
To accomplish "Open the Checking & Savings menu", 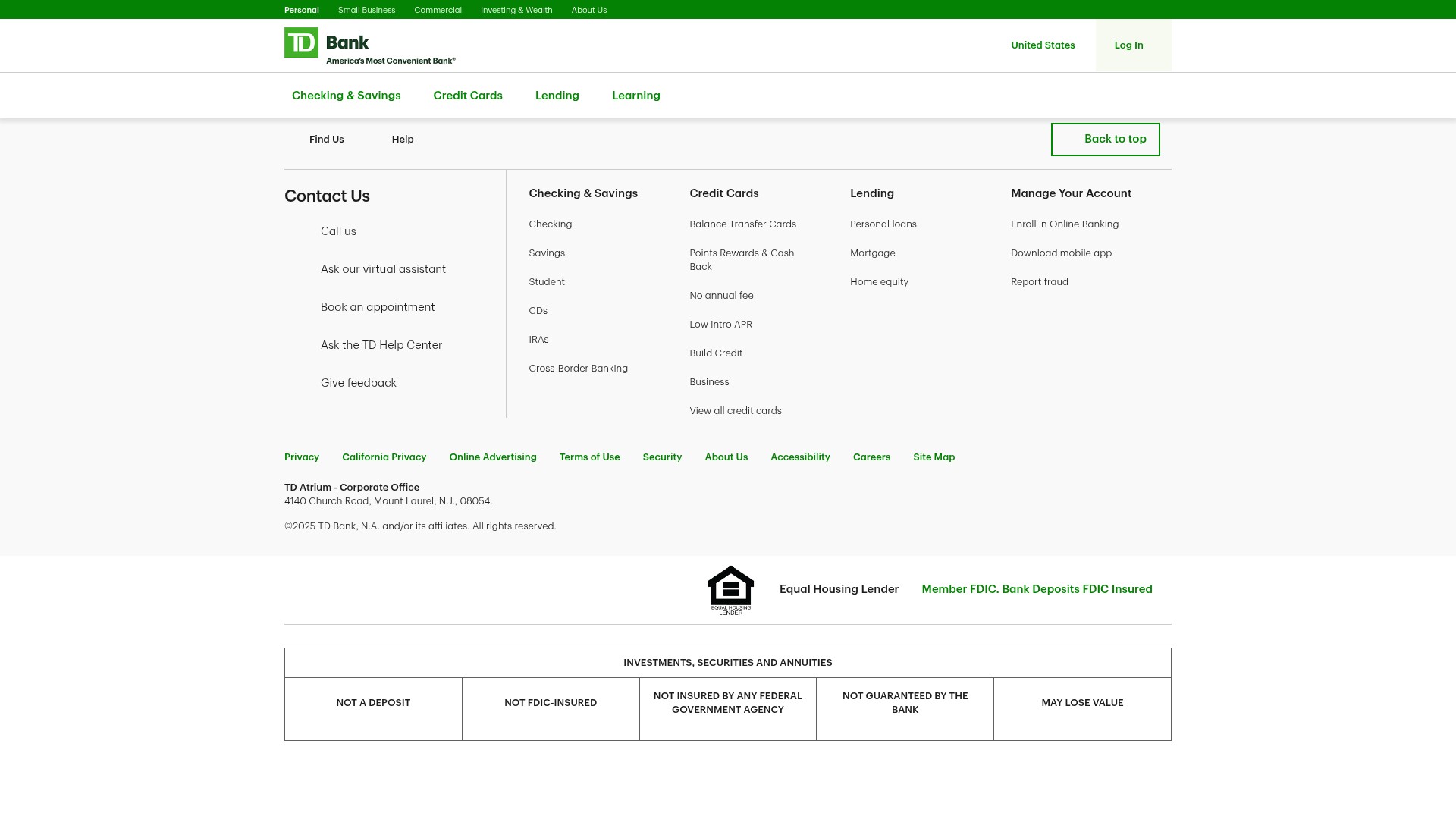I will 346,96.
